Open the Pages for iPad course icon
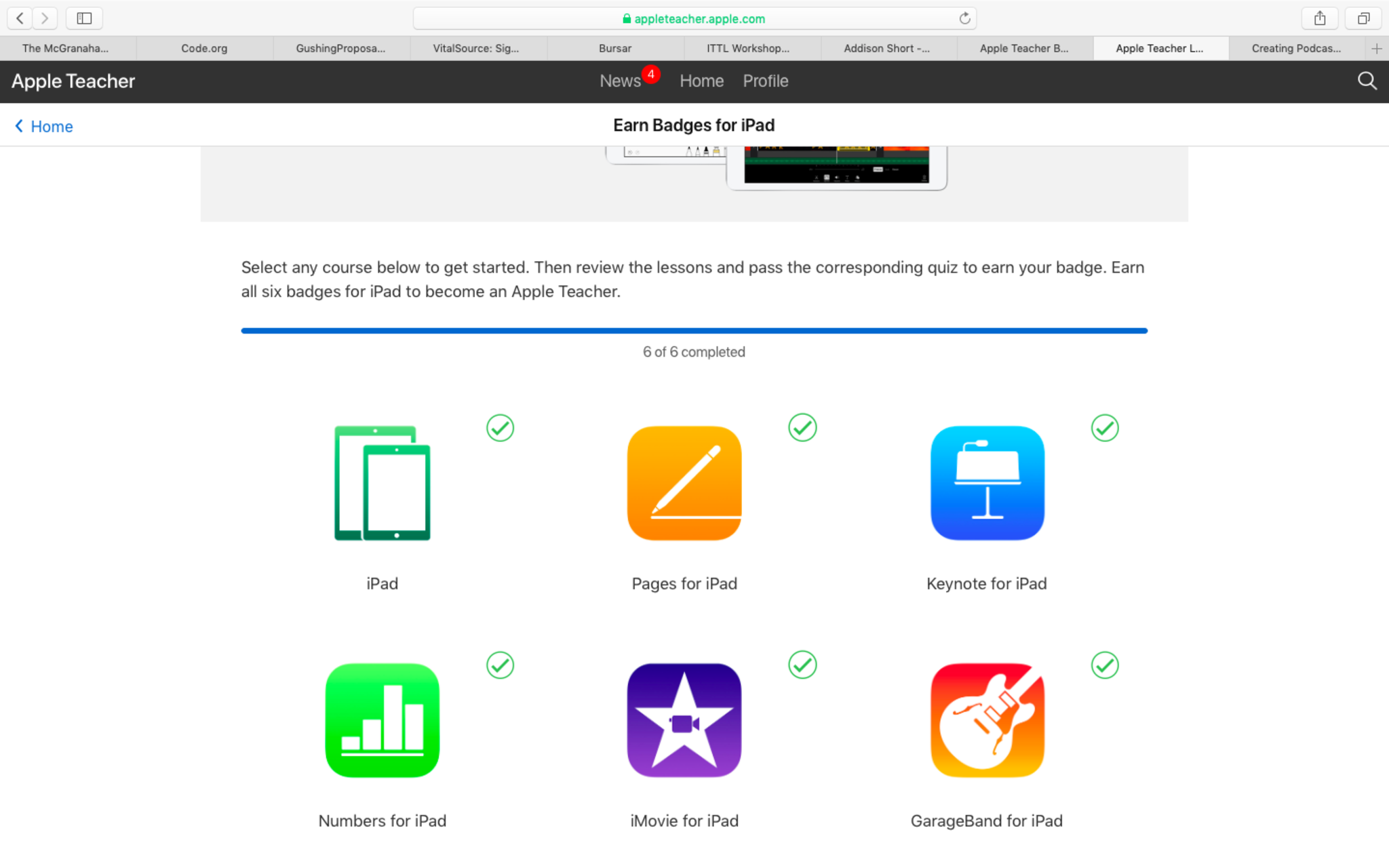1389x868 pixels. click(684, 483)
